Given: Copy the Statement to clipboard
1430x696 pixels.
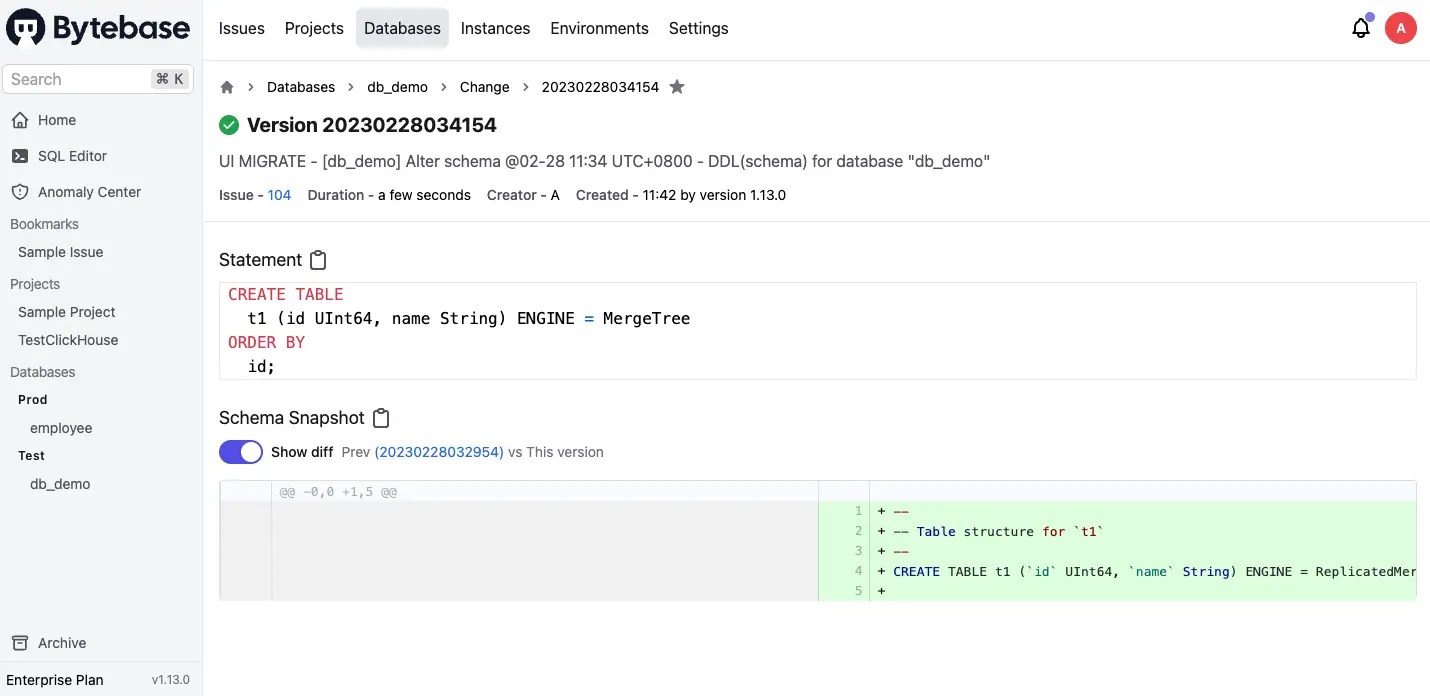Looking at the screenshot, I should click(x=318, y=260).
